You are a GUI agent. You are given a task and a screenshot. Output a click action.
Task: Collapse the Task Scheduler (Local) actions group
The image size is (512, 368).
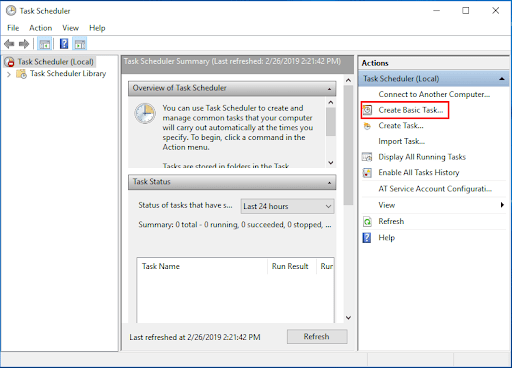[501, 79]
